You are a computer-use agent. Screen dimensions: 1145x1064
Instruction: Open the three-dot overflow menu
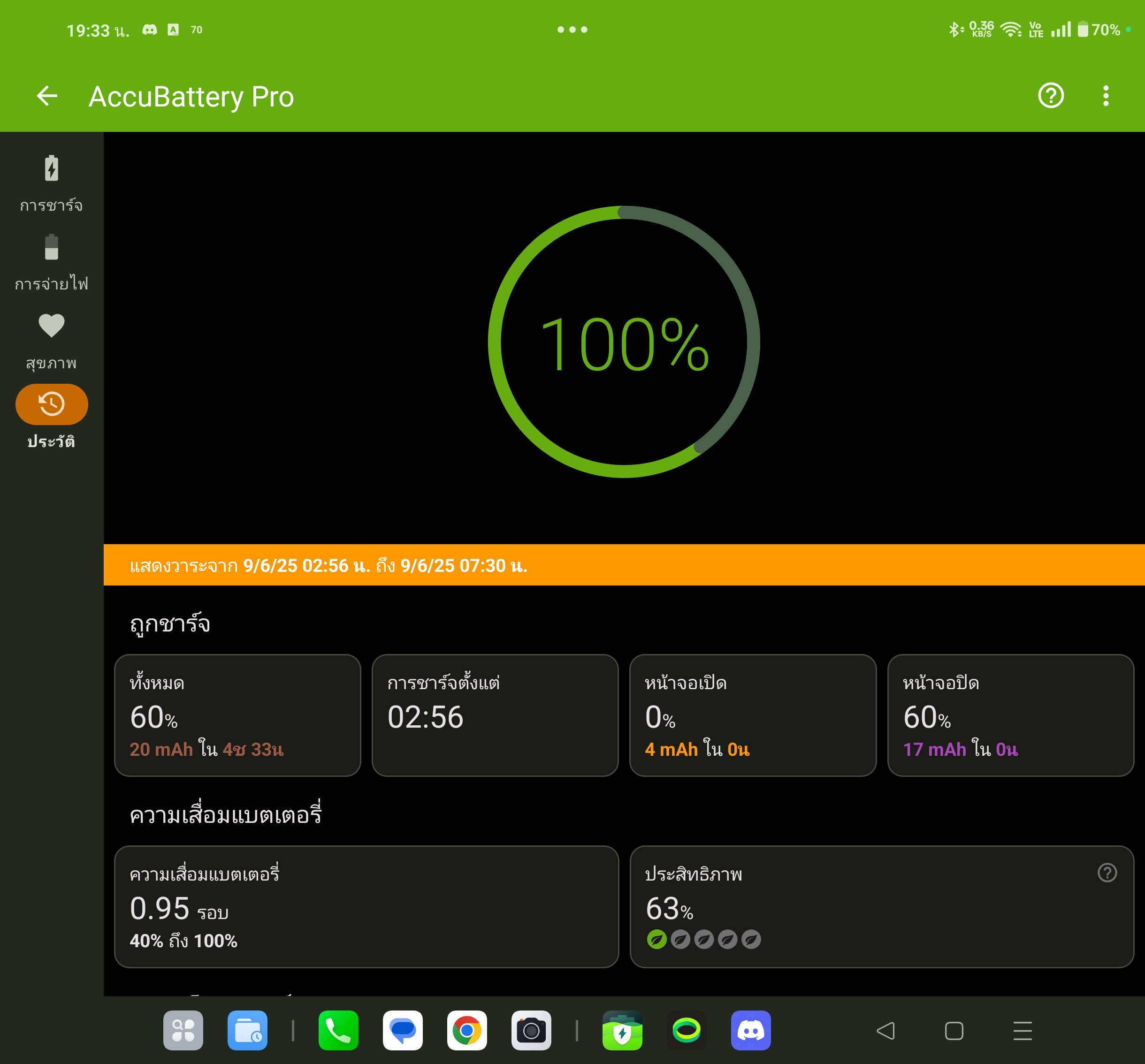tap(1106, 96)
